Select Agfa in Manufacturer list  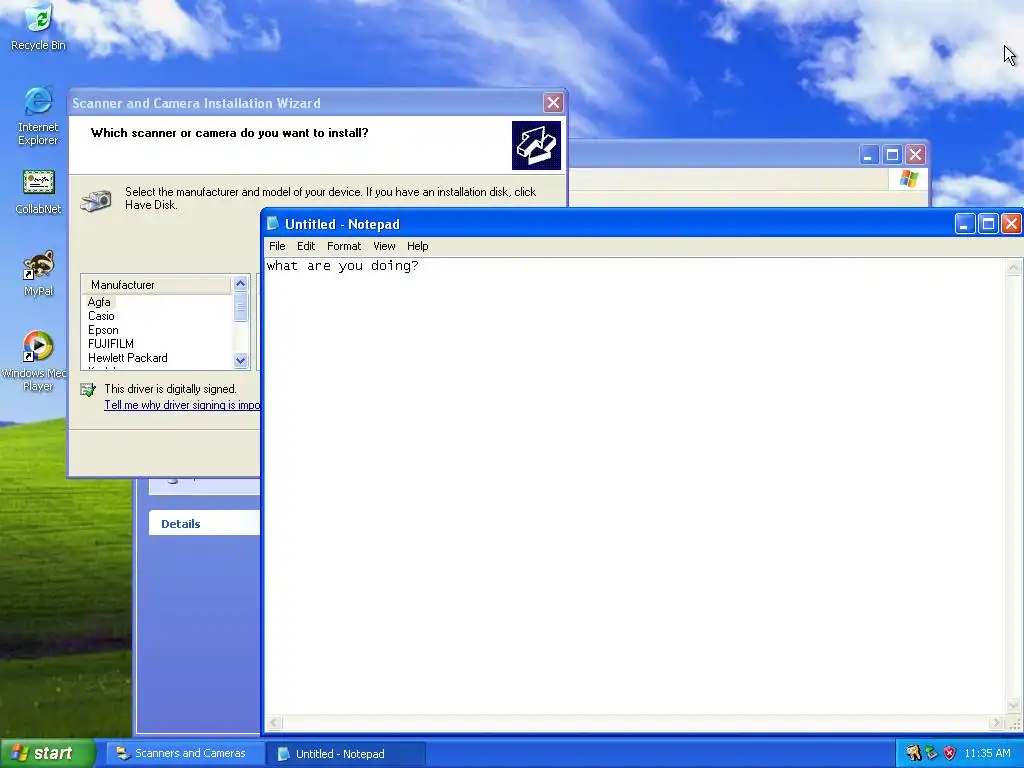click(99, 302)
